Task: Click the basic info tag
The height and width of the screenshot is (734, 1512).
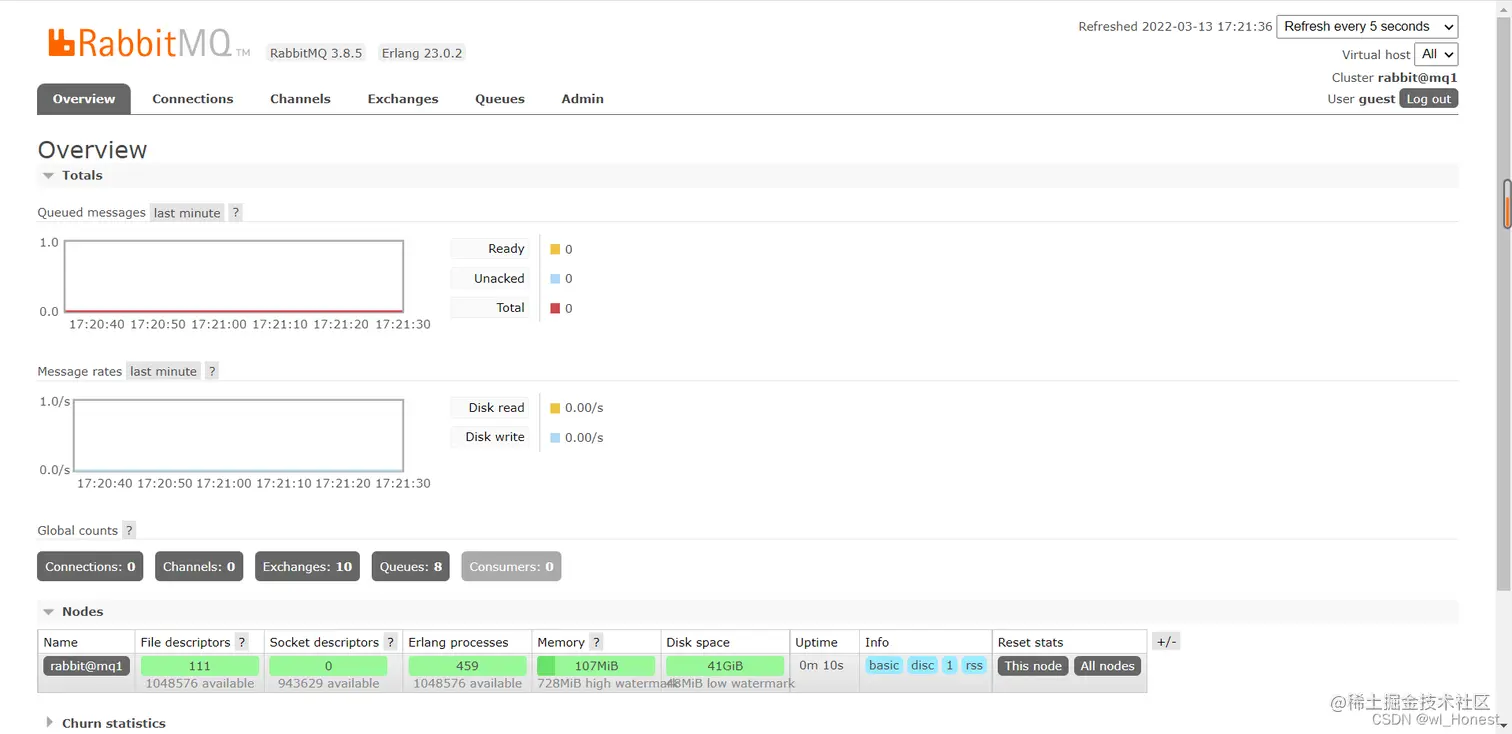Action: (884, 666)
